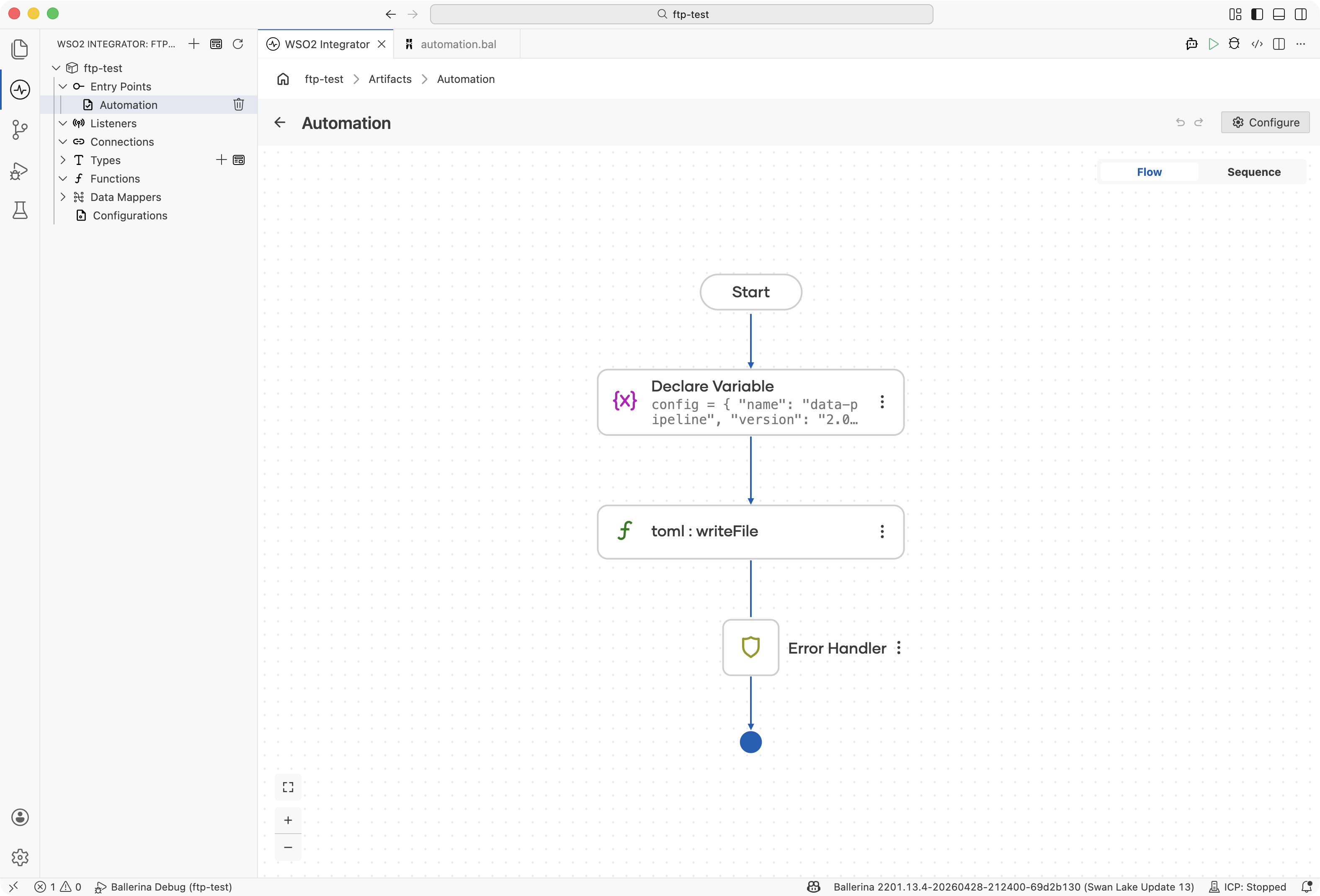Switch diagram view to Sequence

[1253, 172]
